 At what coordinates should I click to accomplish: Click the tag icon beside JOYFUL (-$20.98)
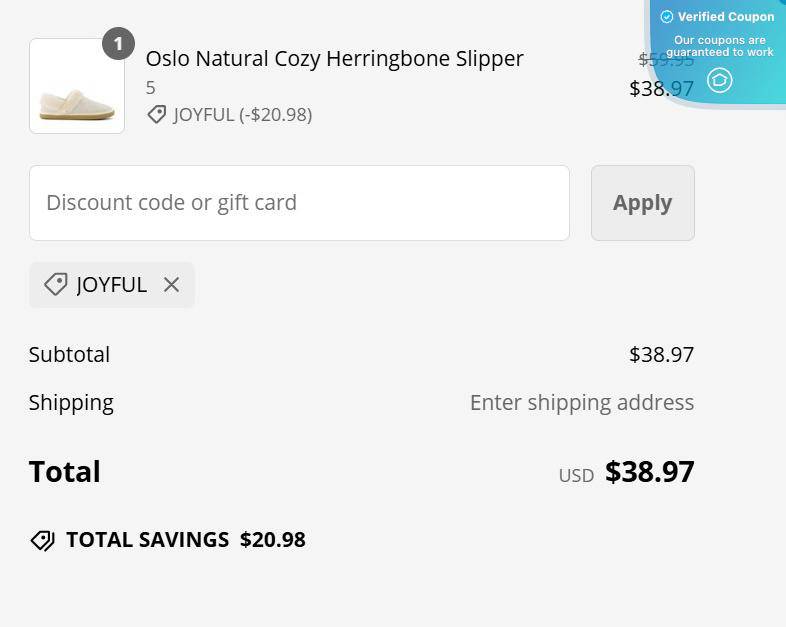(156, 115)
